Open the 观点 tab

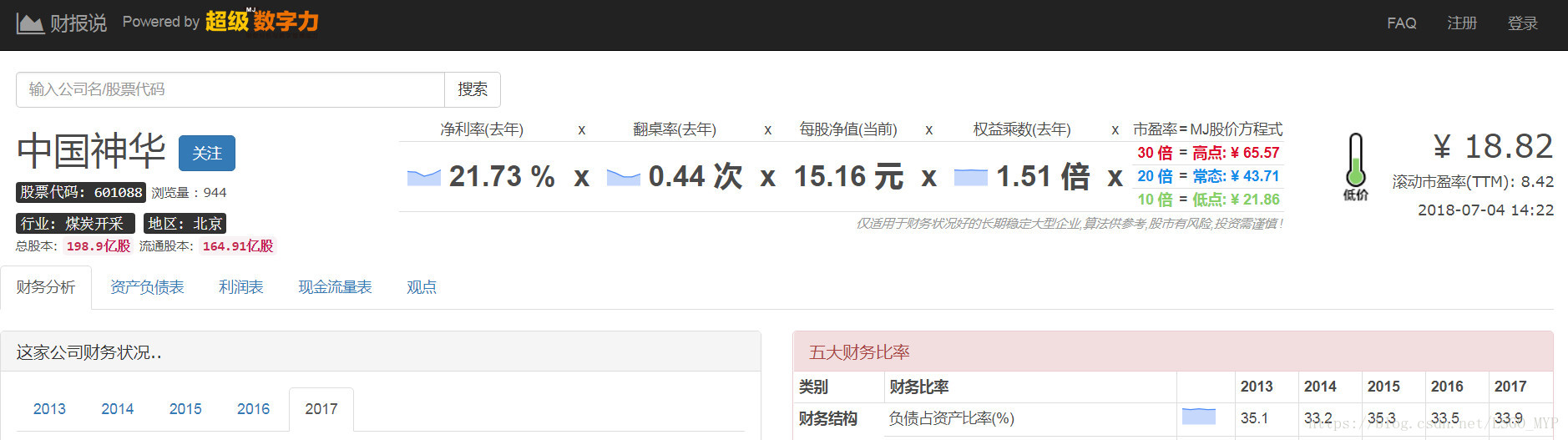[x=422, y=287]
